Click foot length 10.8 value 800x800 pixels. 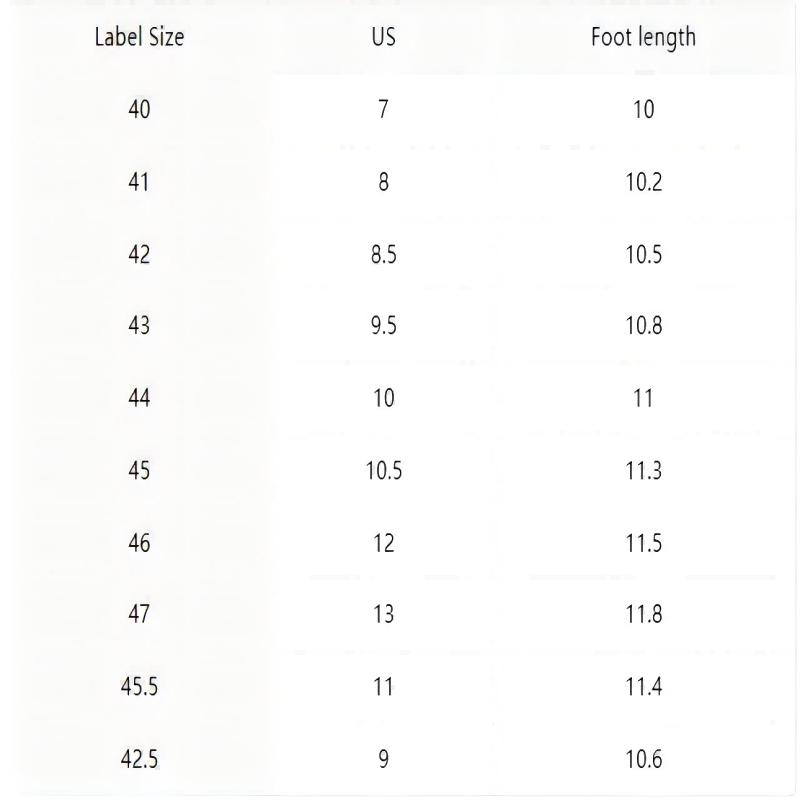(644, 326)
